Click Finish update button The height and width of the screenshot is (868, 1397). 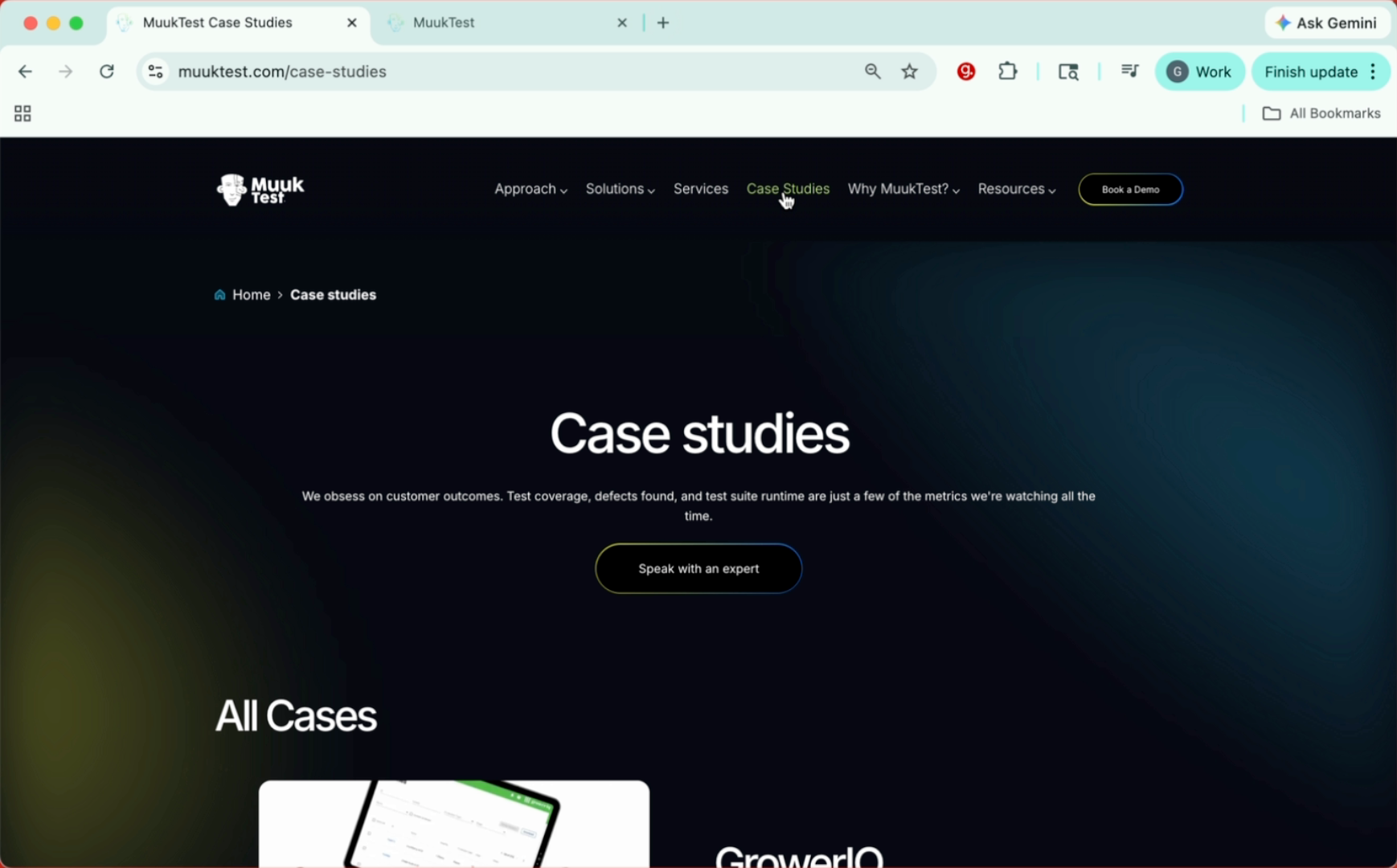pyautogui.click(x=1311, y=72)
